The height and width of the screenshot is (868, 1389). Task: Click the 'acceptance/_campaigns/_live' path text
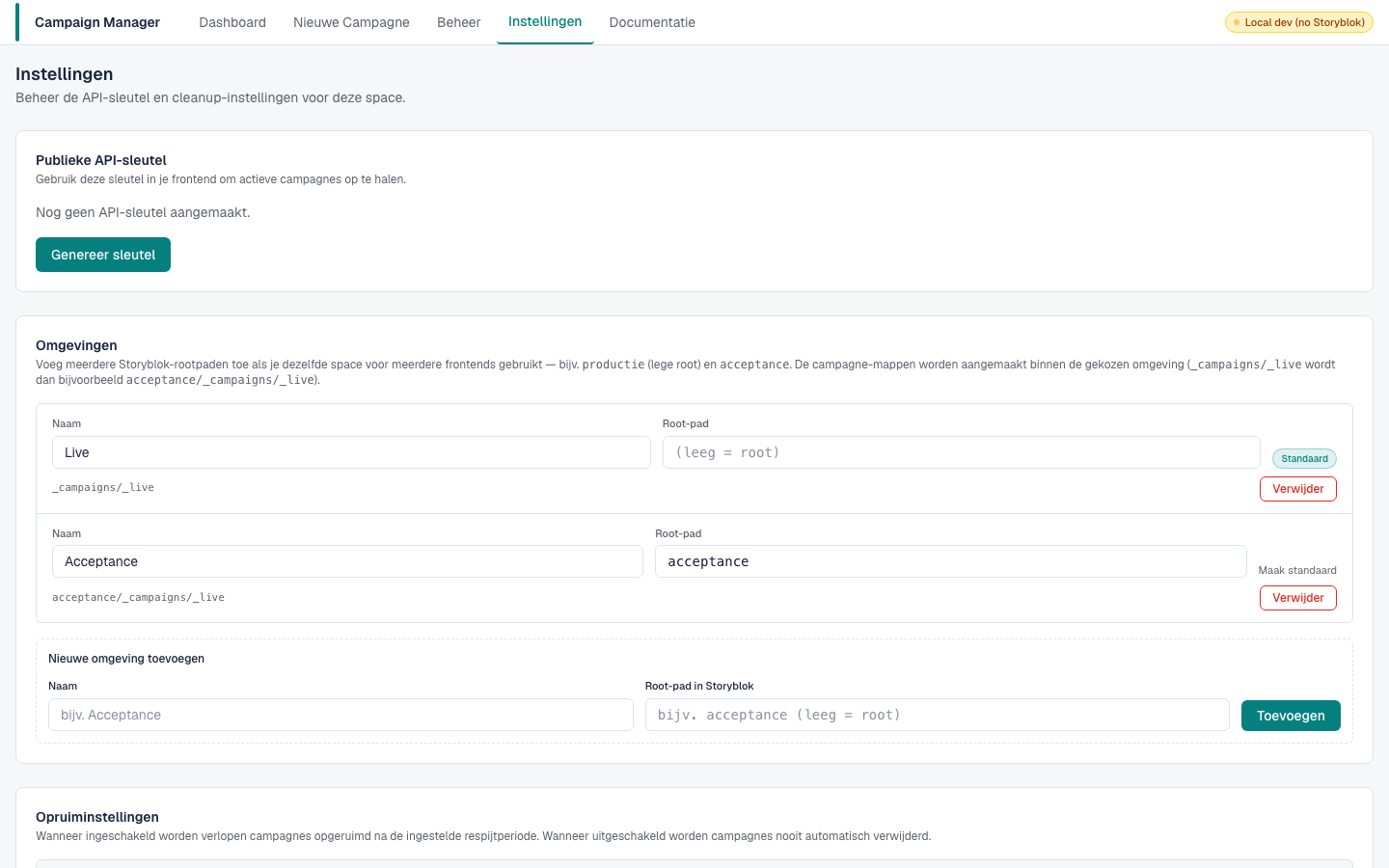pos(138,598)
